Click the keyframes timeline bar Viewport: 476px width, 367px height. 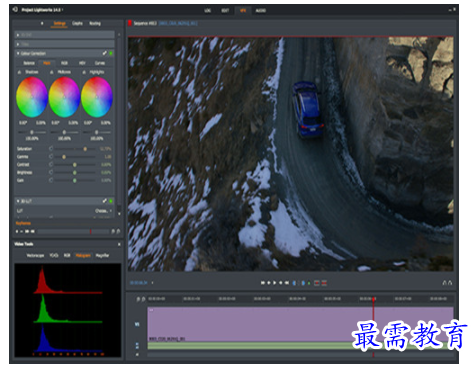pos(73,231)
